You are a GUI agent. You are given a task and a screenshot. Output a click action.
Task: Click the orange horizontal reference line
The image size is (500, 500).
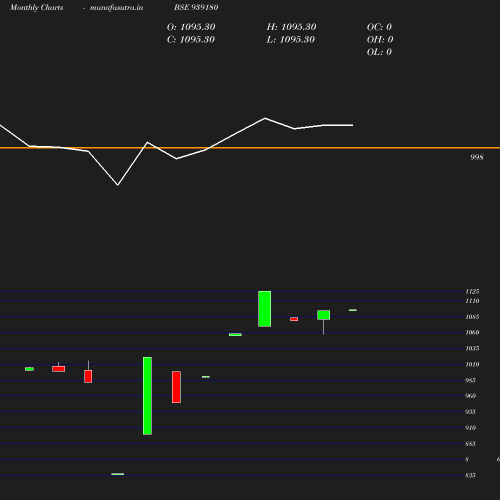pyautogui.click(x=250, y=147)
